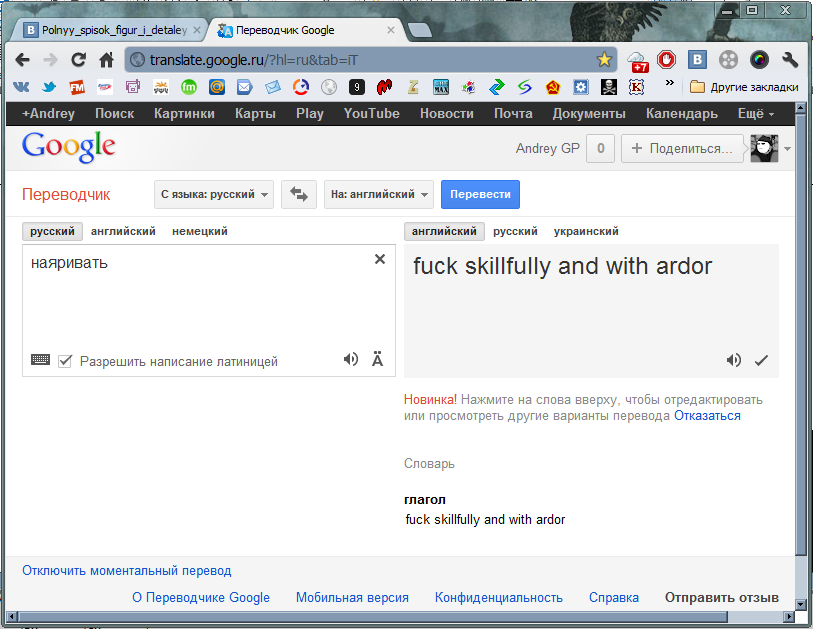Go back with the browser back arrow
The height and width of the screenshot is (629, 813).
23,60
